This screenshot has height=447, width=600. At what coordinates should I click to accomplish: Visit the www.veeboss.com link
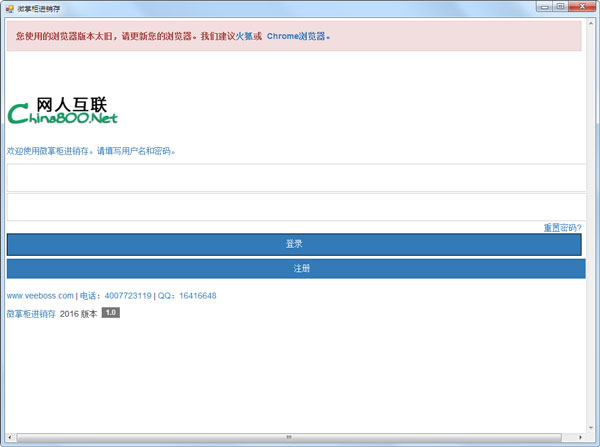point(40,295)
